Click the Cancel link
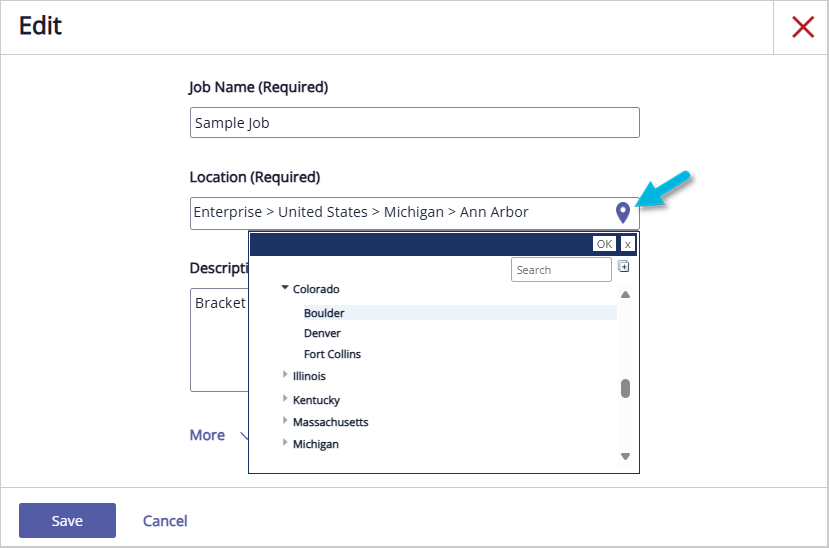The width and height of the screenshot is (829, 548). (165, 520)
